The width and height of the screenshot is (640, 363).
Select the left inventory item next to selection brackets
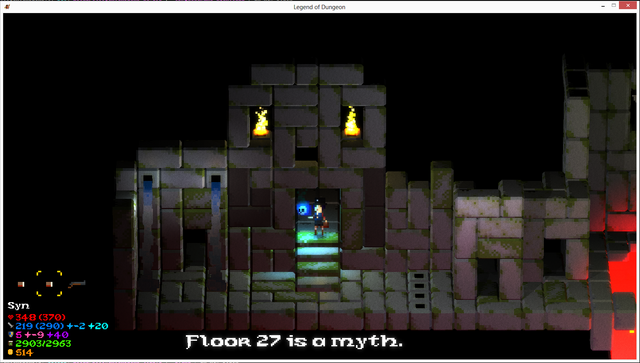tap(21, 284)
